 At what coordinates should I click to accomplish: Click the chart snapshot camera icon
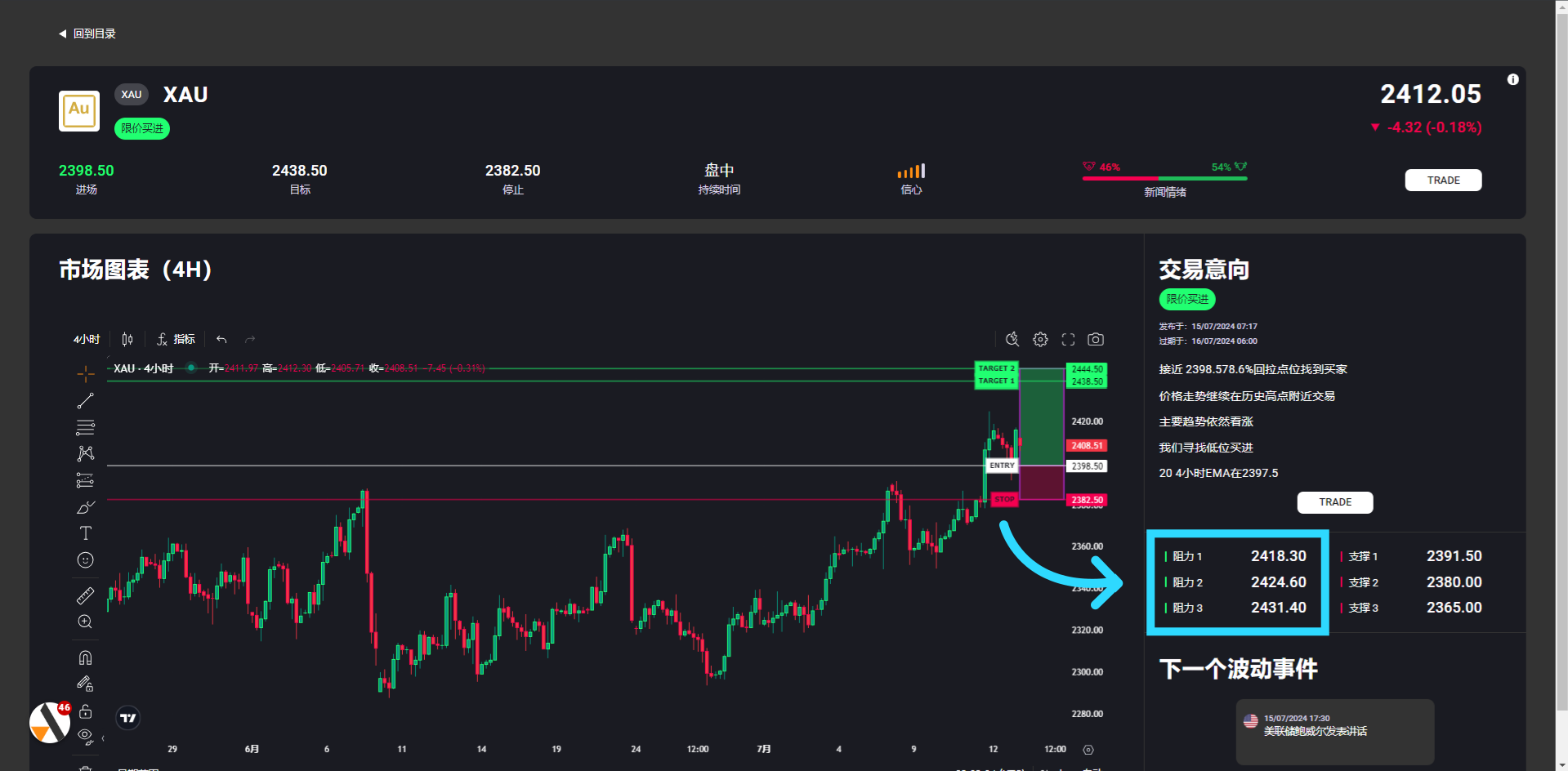click(x=1096, y=339)
